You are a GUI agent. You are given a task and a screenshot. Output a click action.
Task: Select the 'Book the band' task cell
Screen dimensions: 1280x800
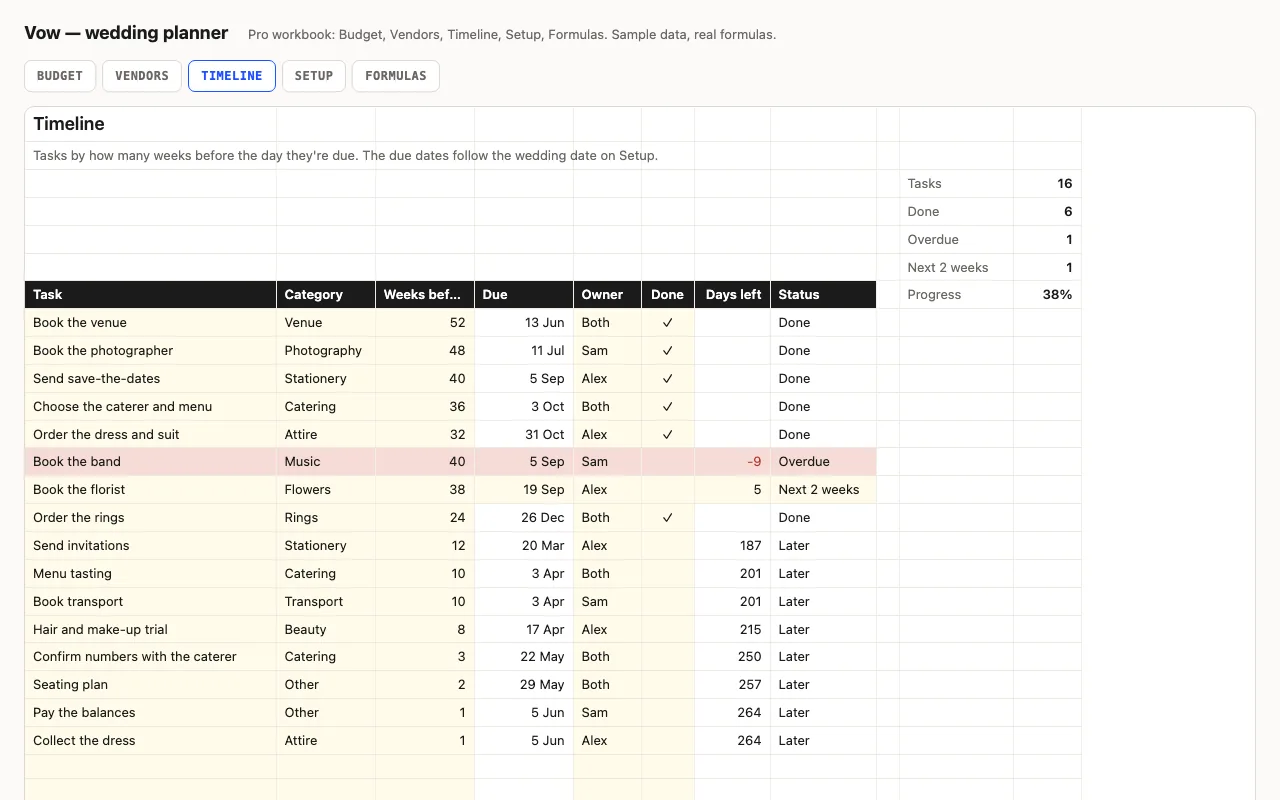[x=150, y=462]
